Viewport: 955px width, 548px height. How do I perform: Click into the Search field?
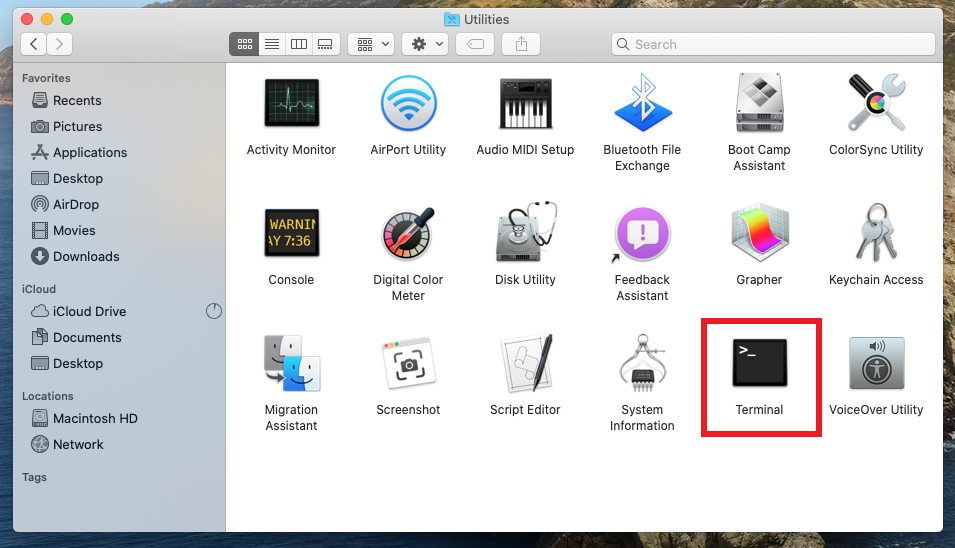coord(774,44)
